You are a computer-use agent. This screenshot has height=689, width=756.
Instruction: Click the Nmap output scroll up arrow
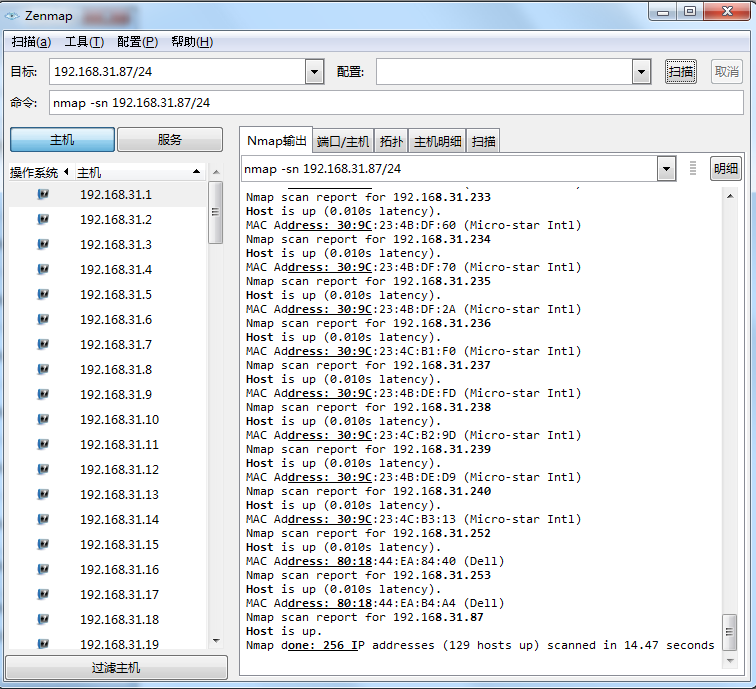pos(730,196)
